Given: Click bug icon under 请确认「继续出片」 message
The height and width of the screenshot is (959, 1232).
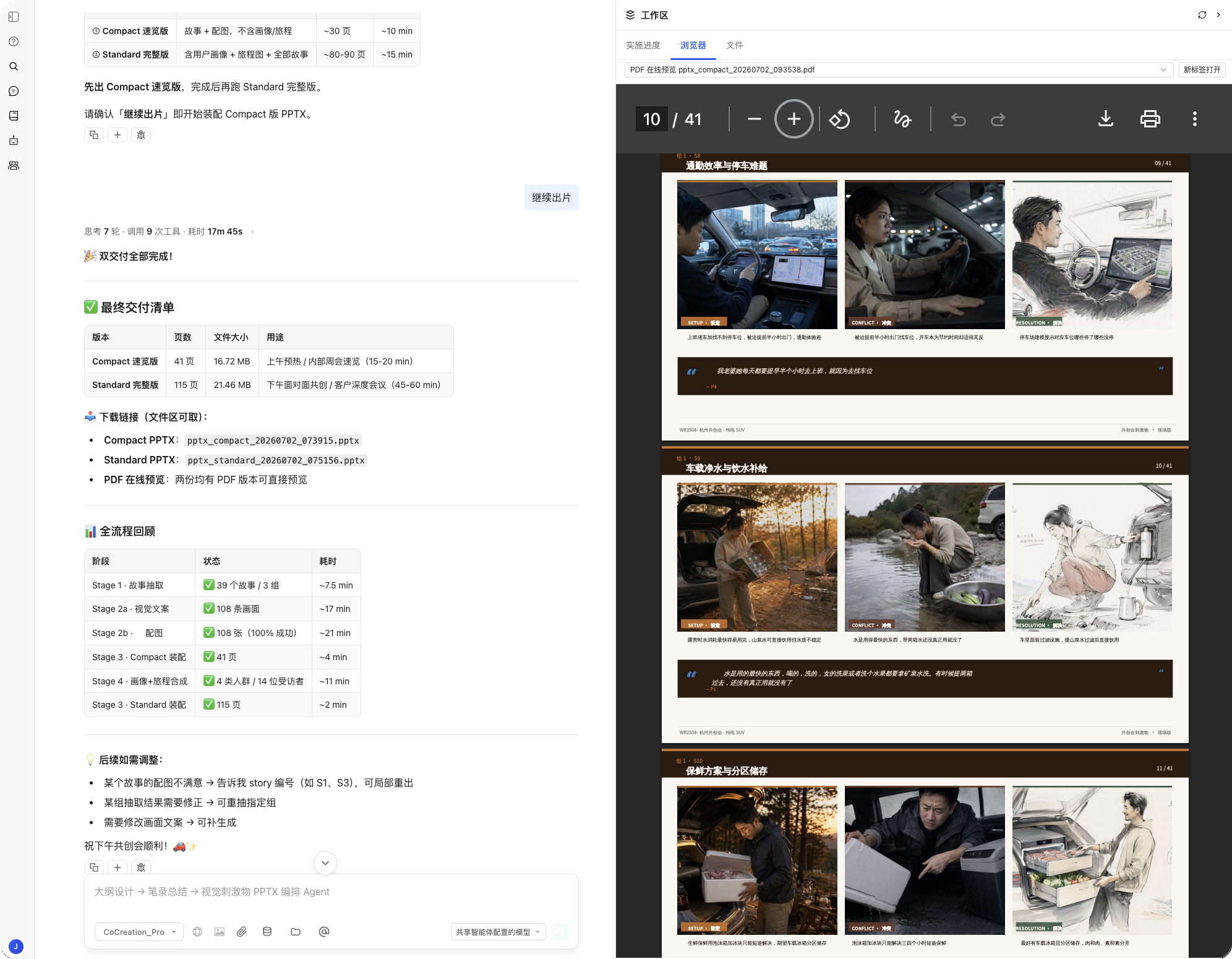Looking at the screenshot, I should pyautogui.click(x=141, y=135).
